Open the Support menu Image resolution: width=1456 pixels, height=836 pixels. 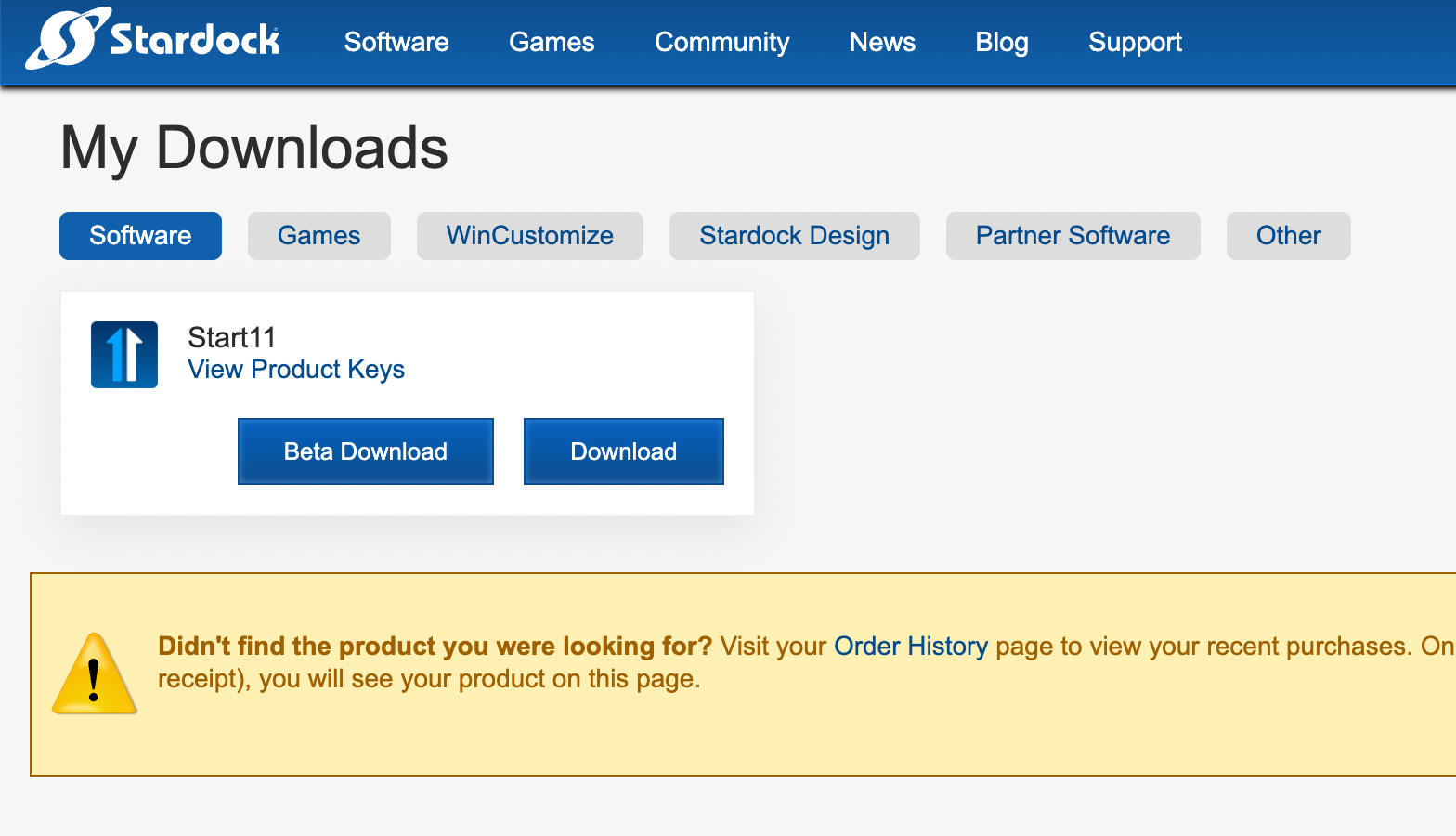click(x=1135, y=42)
